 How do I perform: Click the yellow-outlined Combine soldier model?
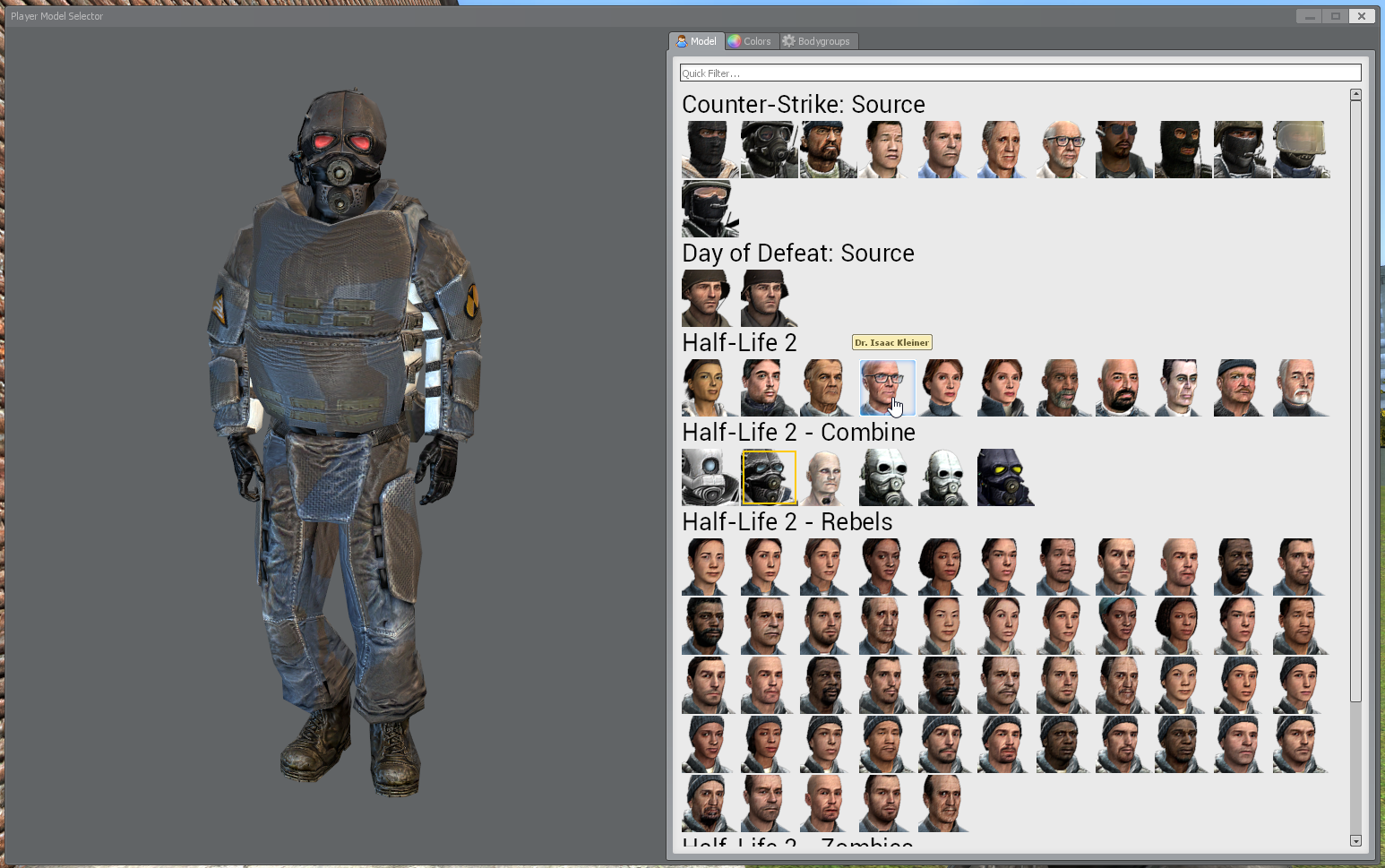770,477
